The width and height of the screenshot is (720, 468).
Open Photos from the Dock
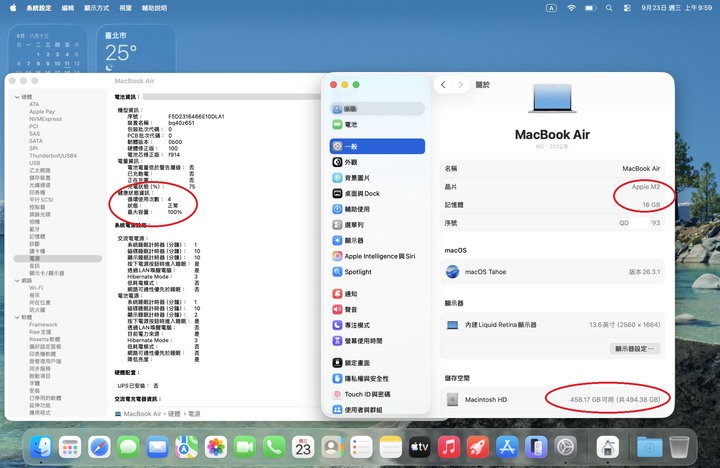(216, 447)
